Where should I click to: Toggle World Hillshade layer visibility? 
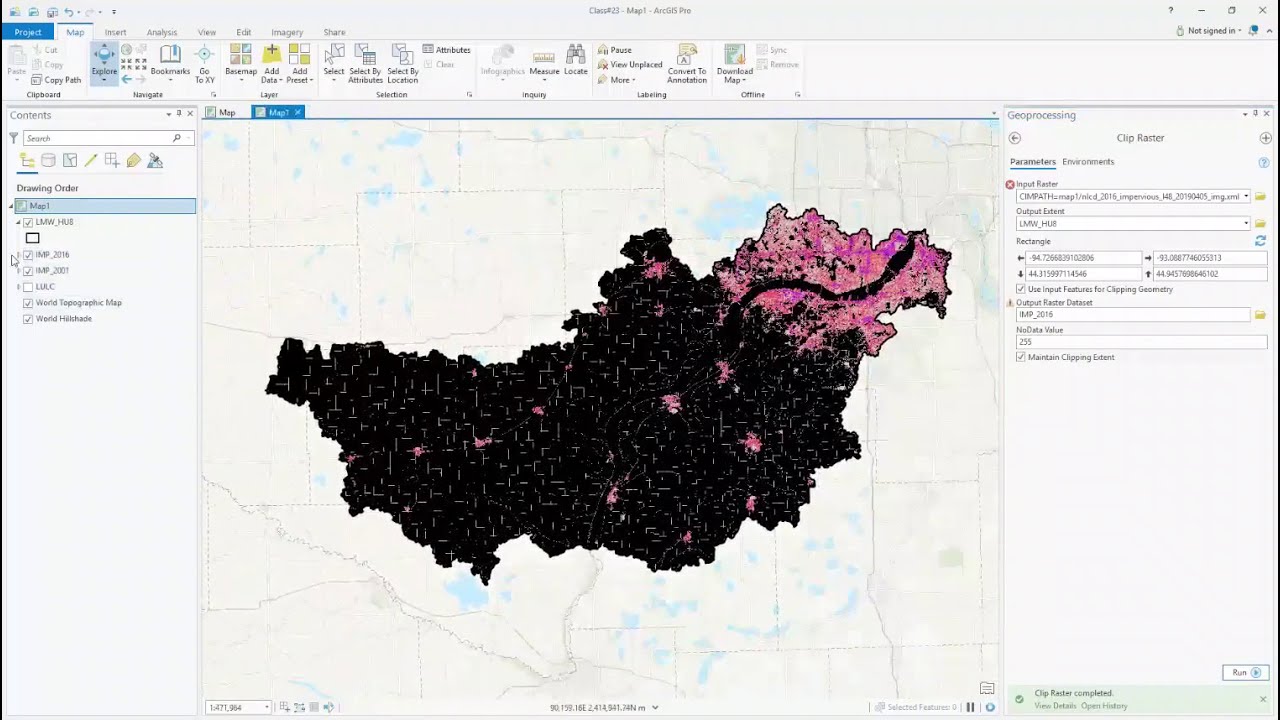click(28, 319)
